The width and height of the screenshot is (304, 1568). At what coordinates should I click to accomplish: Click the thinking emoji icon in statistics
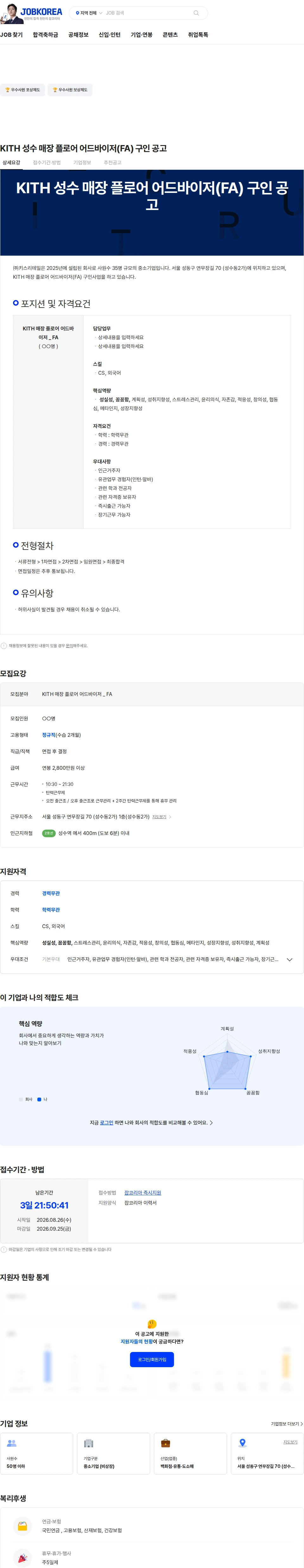(x=152, y=1324)
